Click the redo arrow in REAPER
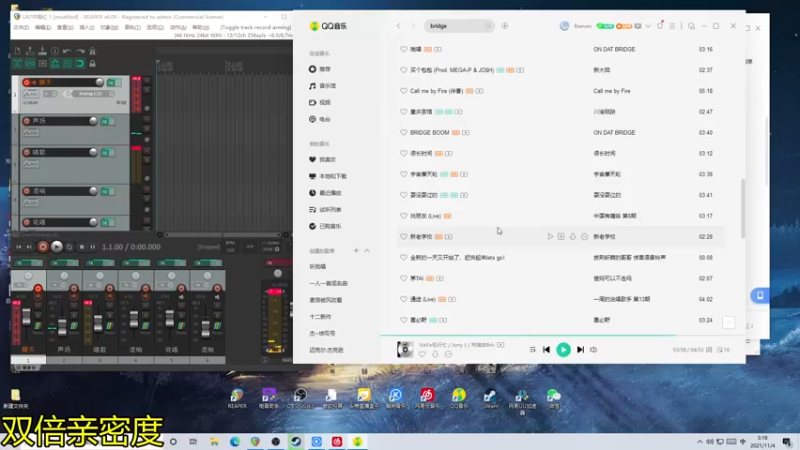 80,51
